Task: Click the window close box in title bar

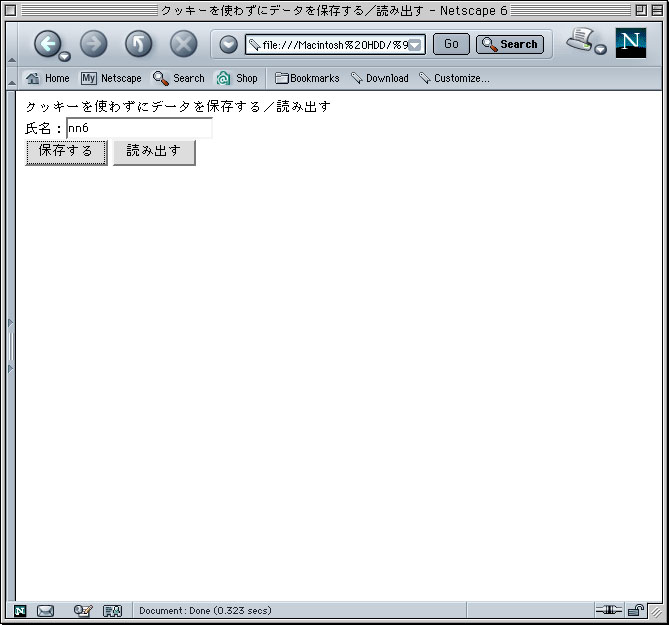Action: point(11,10)
